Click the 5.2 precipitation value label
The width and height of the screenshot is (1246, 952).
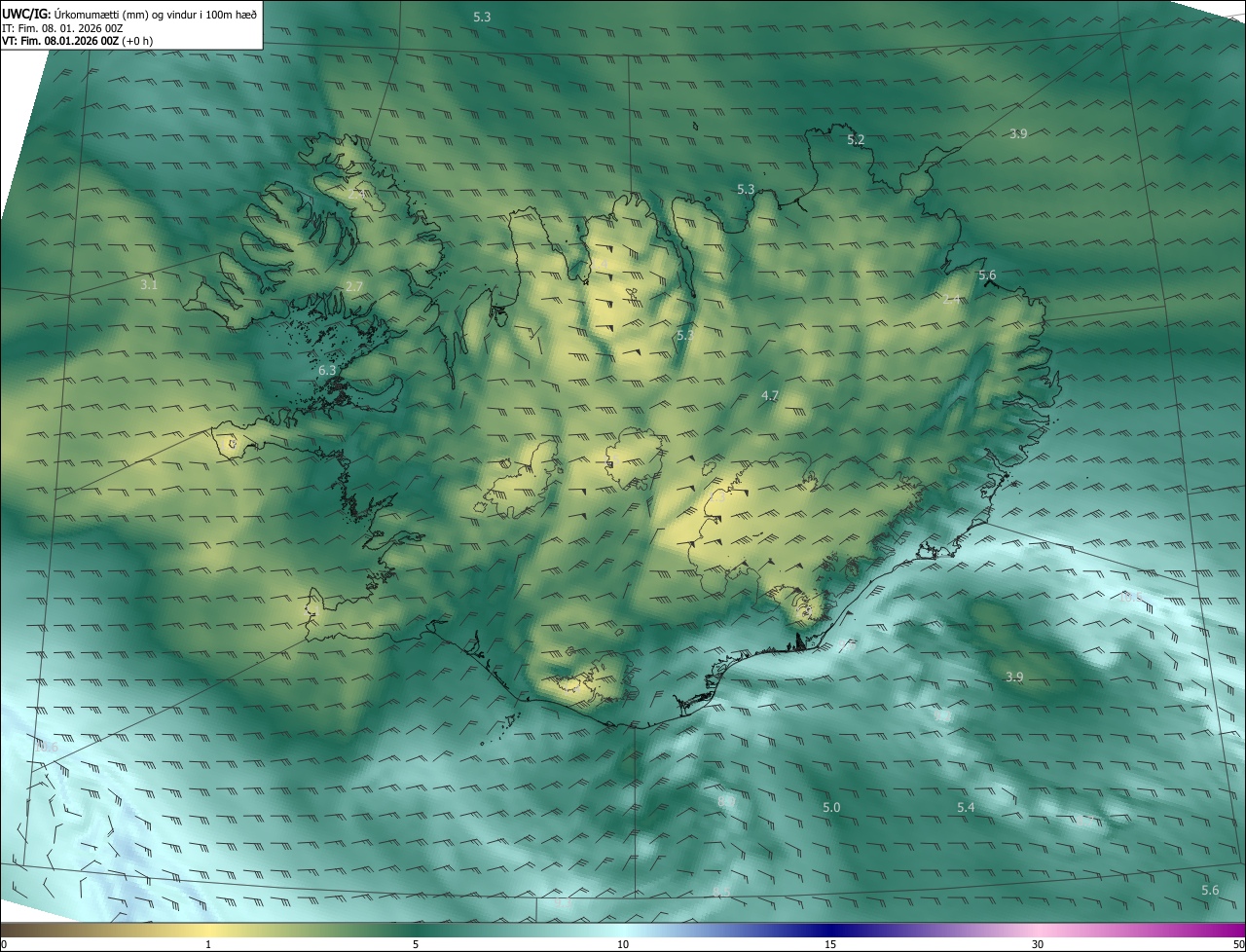tap(855, 140)
